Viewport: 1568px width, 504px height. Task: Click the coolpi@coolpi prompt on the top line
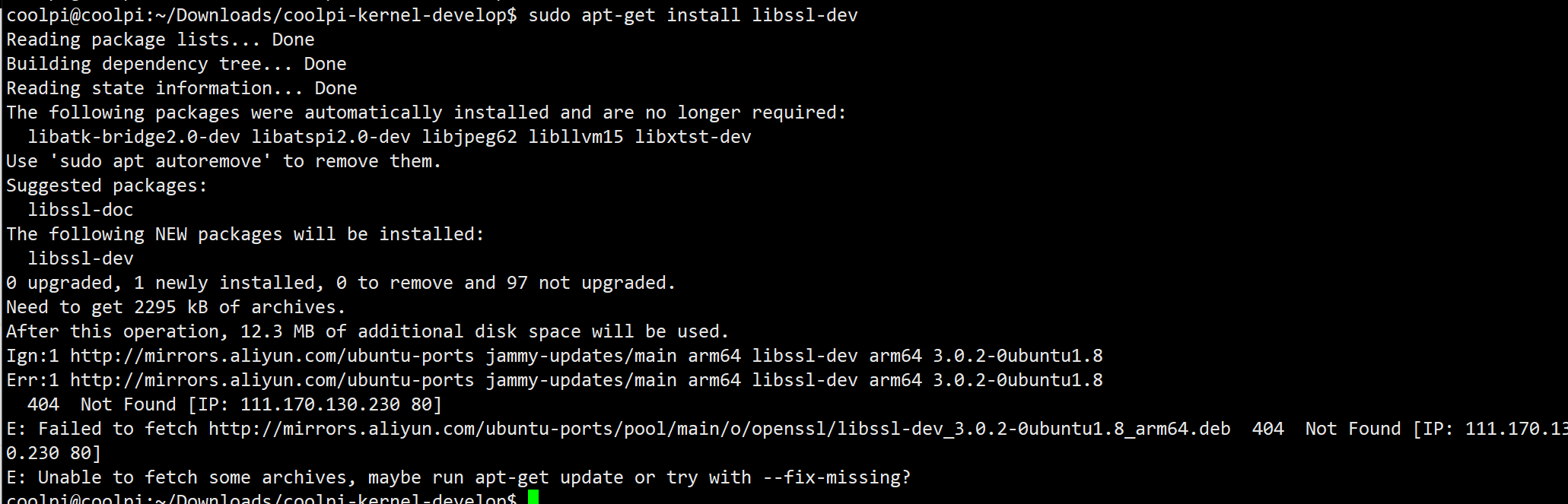[x=75, y=15]
